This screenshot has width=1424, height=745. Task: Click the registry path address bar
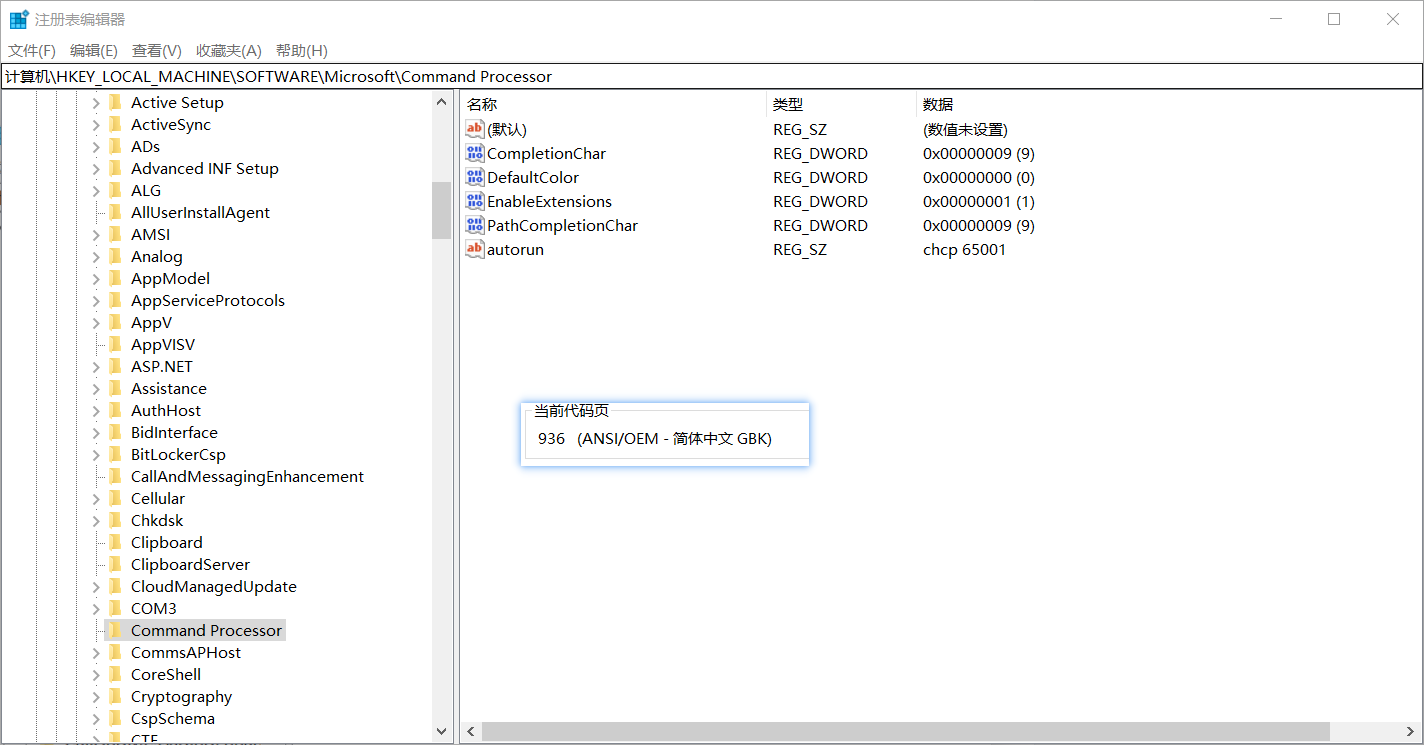700,76
